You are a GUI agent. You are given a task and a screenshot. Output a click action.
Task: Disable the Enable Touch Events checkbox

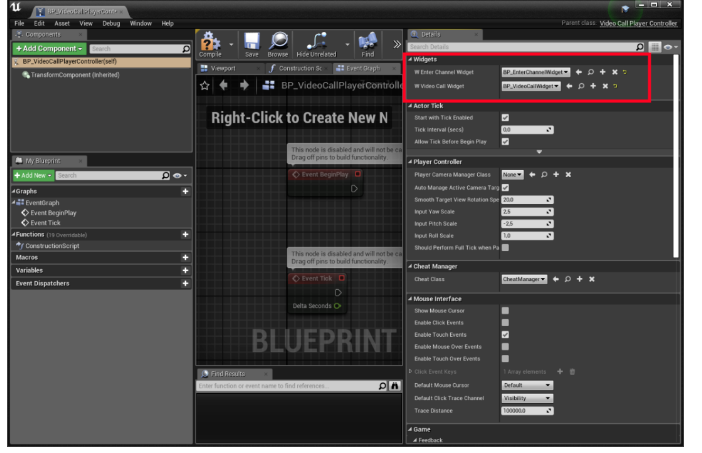click(x=505, y=335)
